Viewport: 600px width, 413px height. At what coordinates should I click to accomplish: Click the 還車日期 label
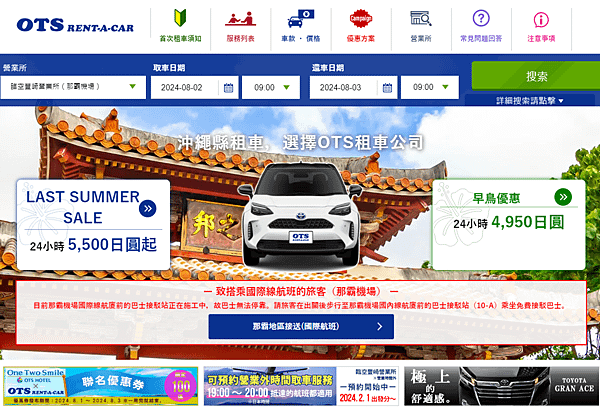click(x=328, y=68)
